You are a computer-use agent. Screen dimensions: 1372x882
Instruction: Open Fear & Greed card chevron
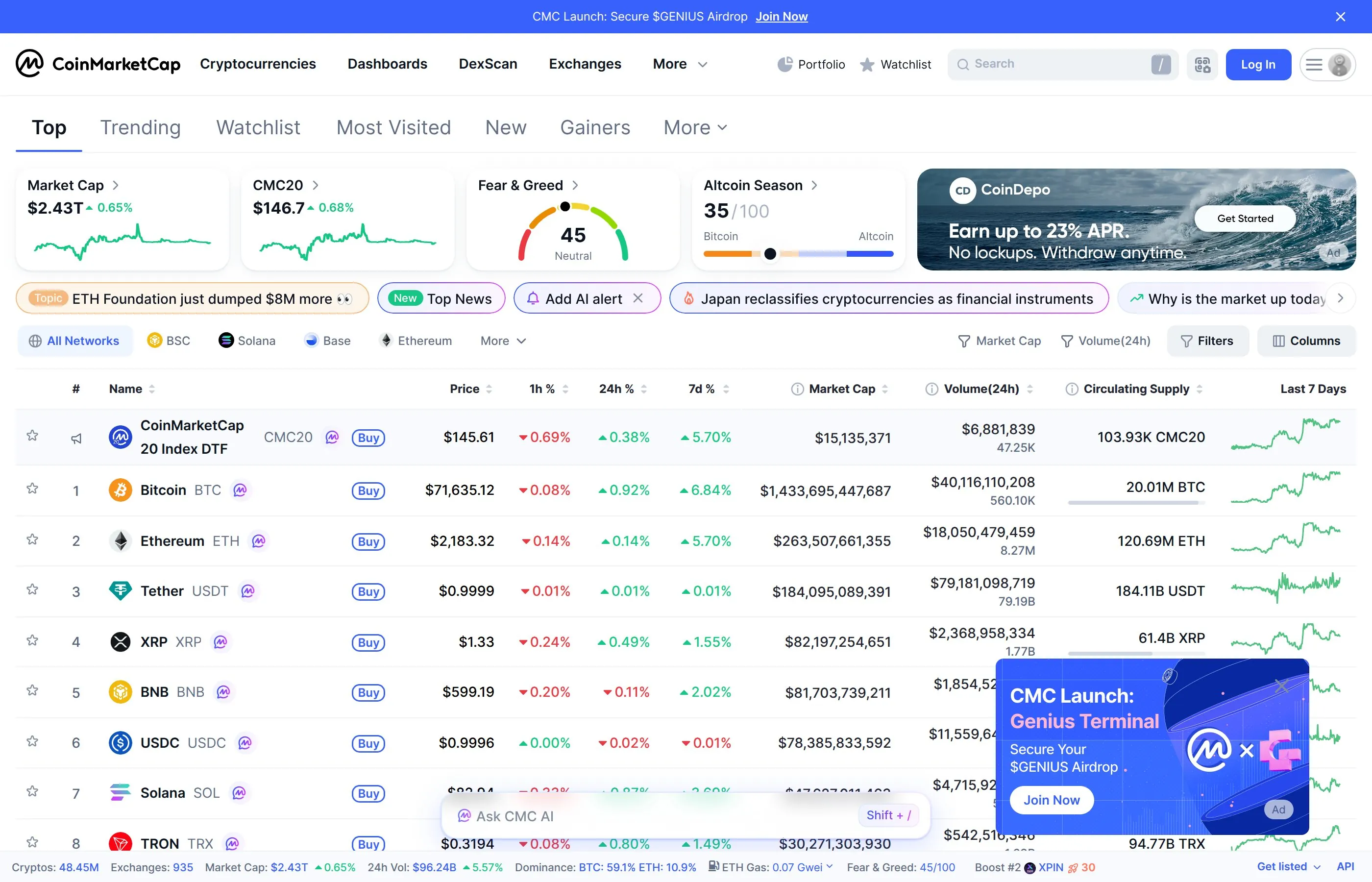pyautogui.click(x=575, y=185)
